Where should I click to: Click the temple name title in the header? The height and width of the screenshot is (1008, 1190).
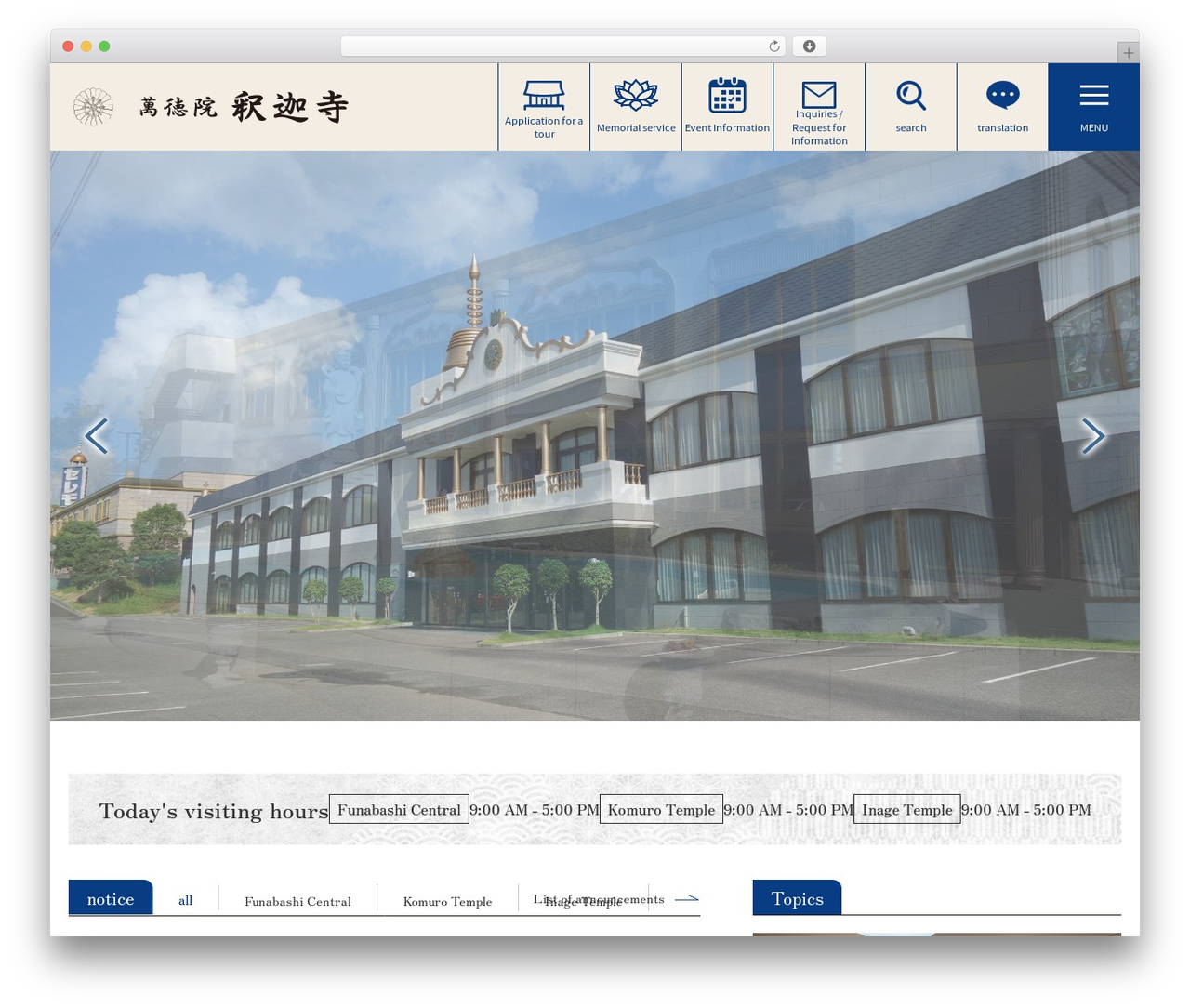pos(244,107)
